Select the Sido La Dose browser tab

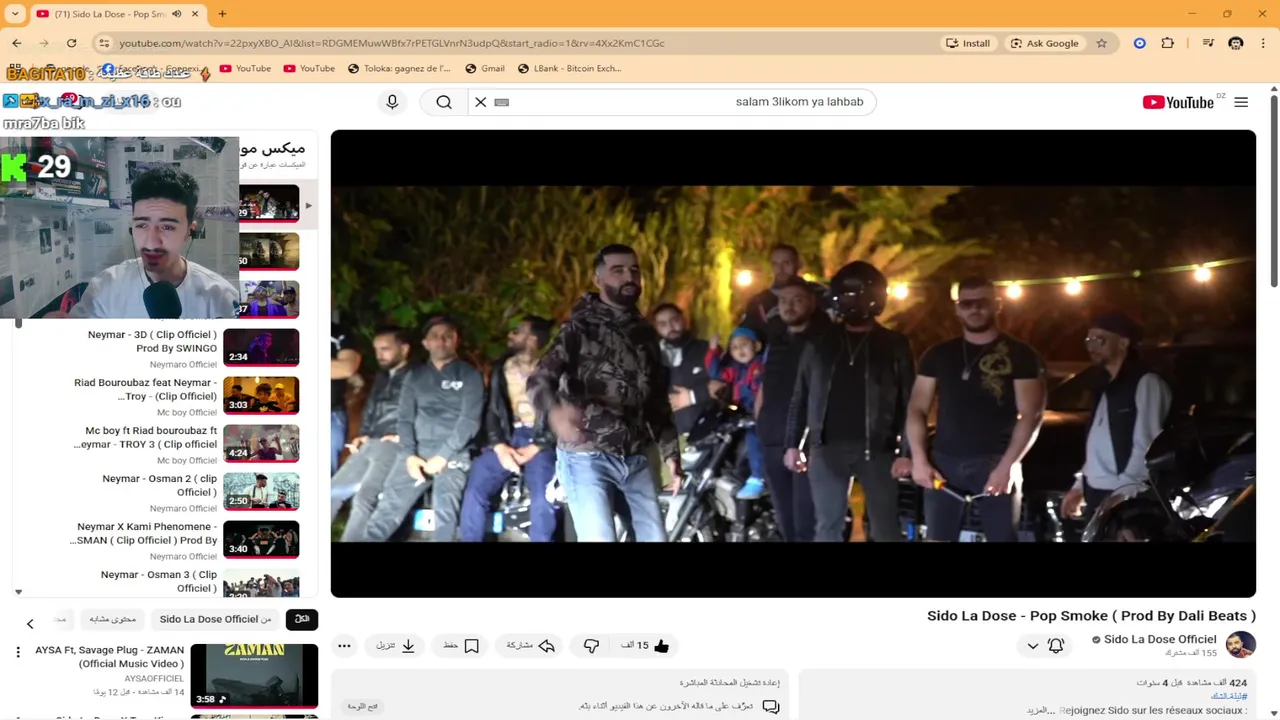point(117,14)
